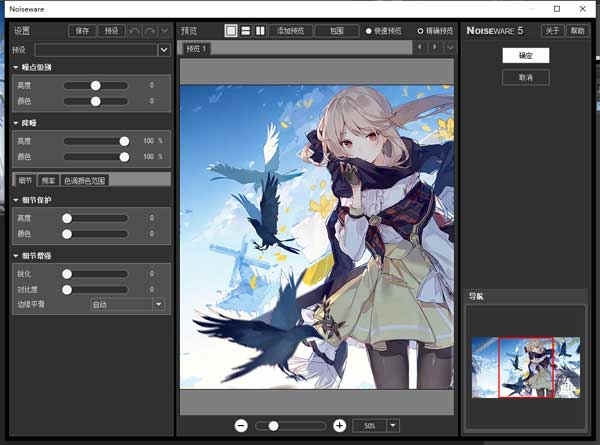Viewport: 600px width, 445px height.
Task: Click the 取消 cancel button
Action: click(525, 77)
